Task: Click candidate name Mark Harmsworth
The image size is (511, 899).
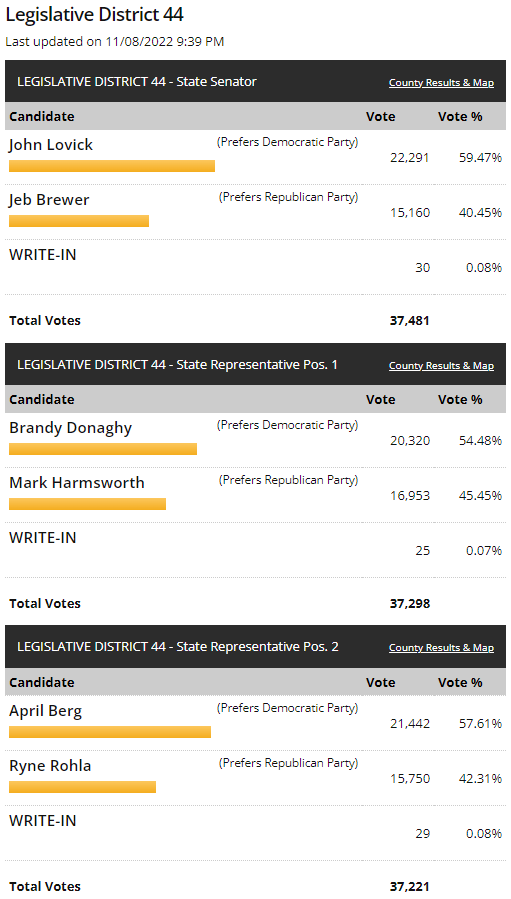Action: point(77,483)
